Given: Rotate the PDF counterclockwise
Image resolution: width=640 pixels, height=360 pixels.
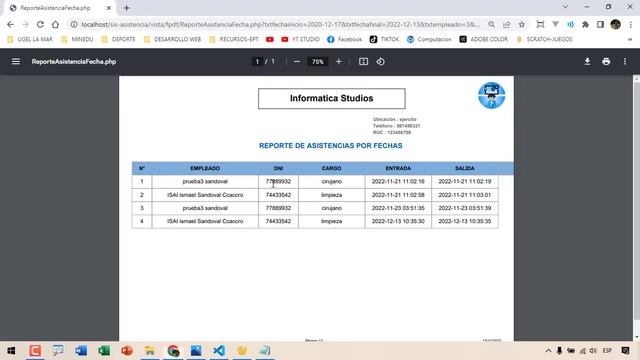Looking at the screenshot, I should pyautogui.click(x=380, y=62).
